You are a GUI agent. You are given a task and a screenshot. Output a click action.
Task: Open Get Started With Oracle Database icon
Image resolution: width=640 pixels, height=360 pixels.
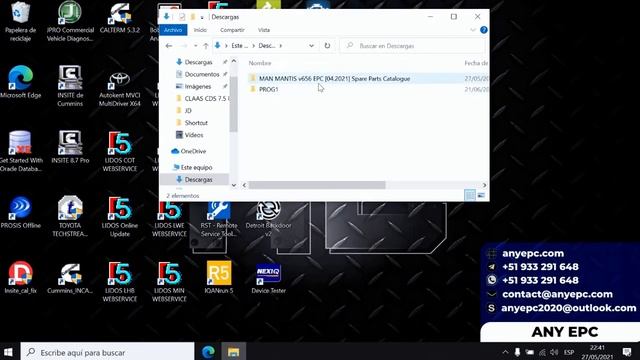(x=20, y=151)
